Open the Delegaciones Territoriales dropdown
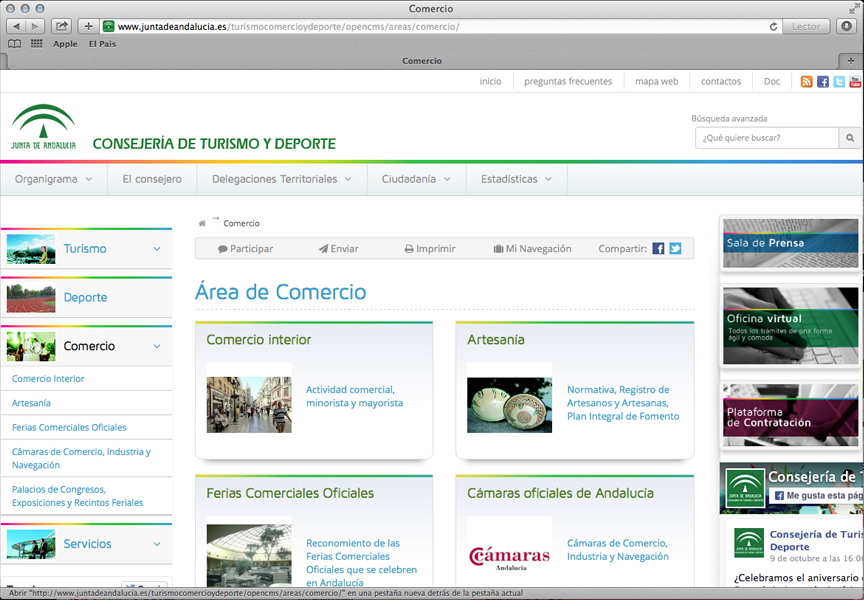The height and width of the screenshot is (600, 864). [x=281, y=179]
